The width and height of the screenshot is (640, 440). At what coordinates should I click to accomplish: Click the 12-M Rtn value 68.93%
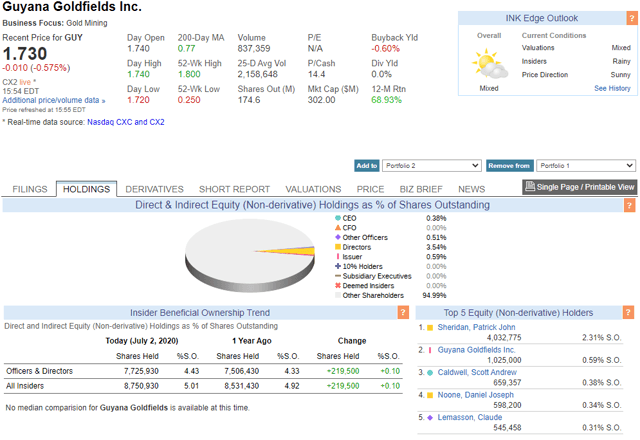tap(386, 100)
